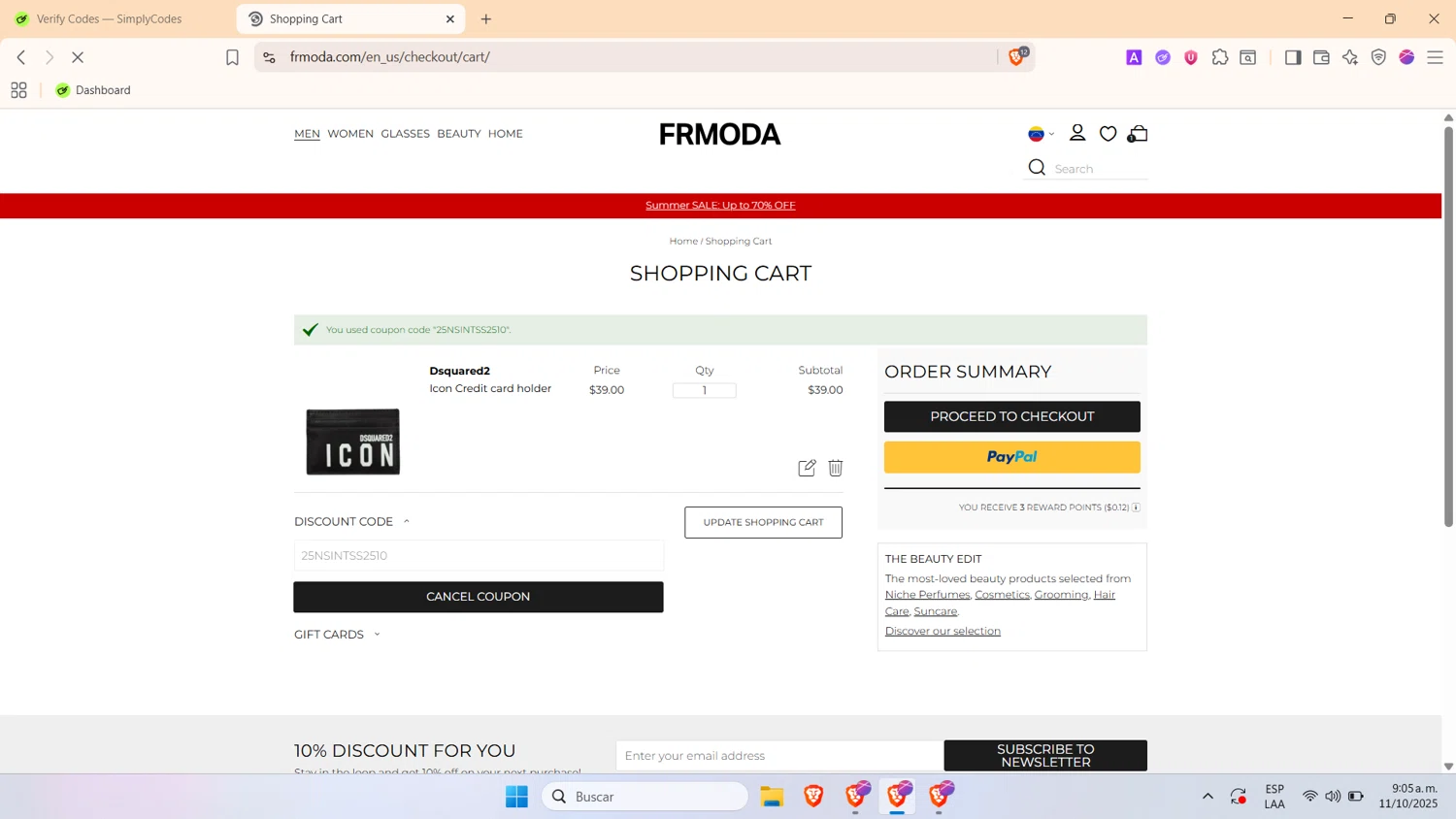Image resolution: width=1456 pixels, height=819 pixels.
Task: Open the Niche Perfumes link
Action: pos(927,595)
